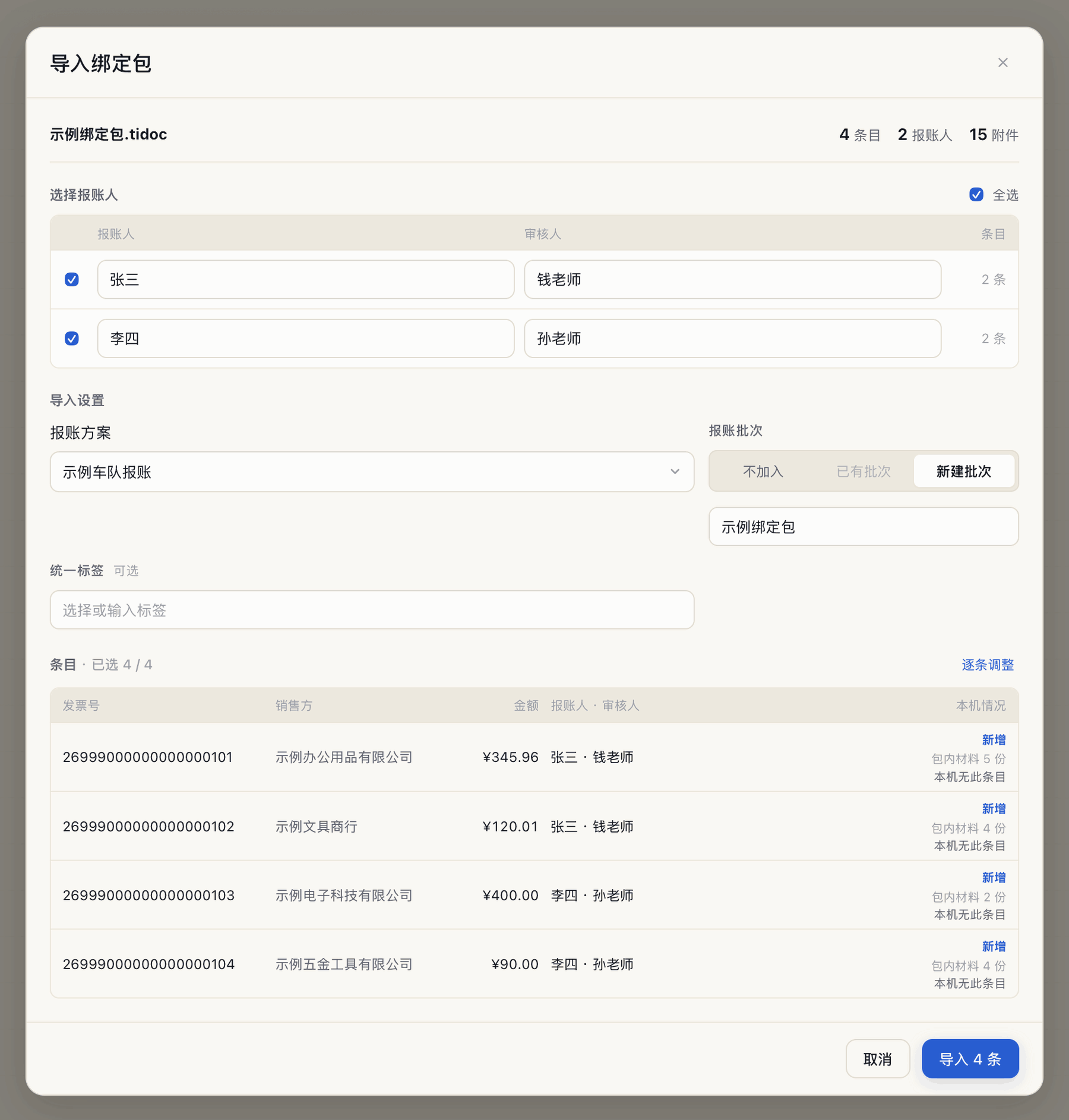Click the file name 示例绑定包.tidoc
The height and width of the screenshot is (1120, 1069).
point(109,134)
